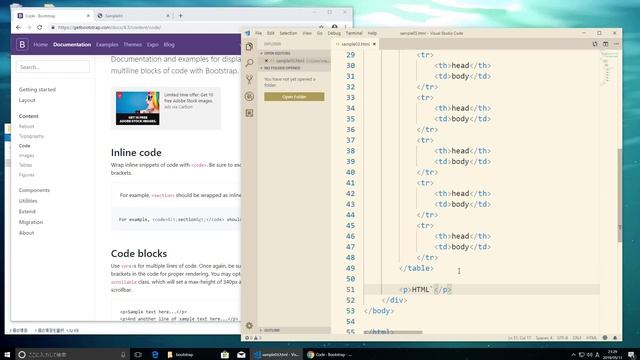Open the File menu in VS Code
Viewport: 640px width, 360px height.
(x=258, y=33)
